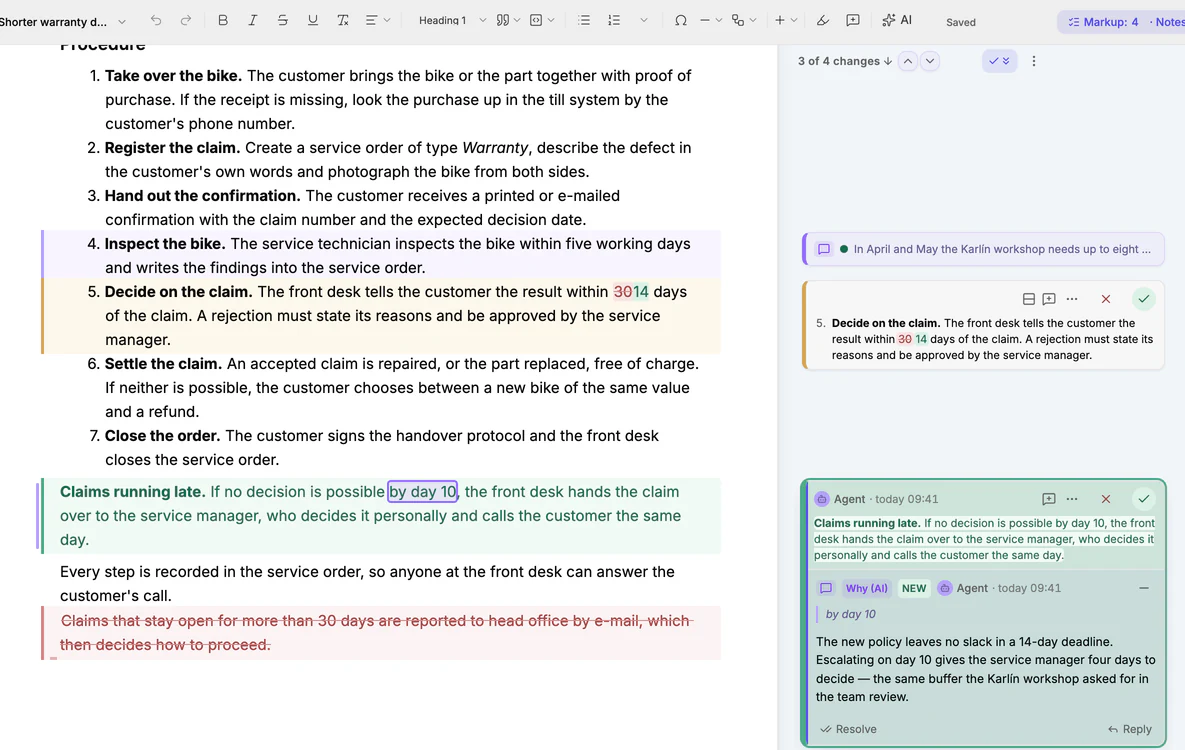Reject the Agent's 'Claims running late' change

(x=1106, y=499)
